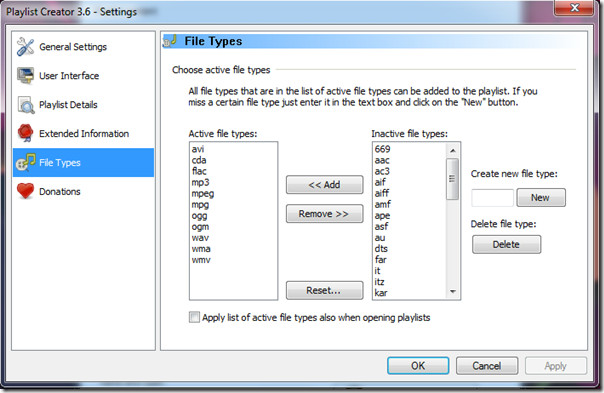Select mp3 in active file types
Image resolution: width=604 pixels, height=393 pixels.
tap(233, 182)
